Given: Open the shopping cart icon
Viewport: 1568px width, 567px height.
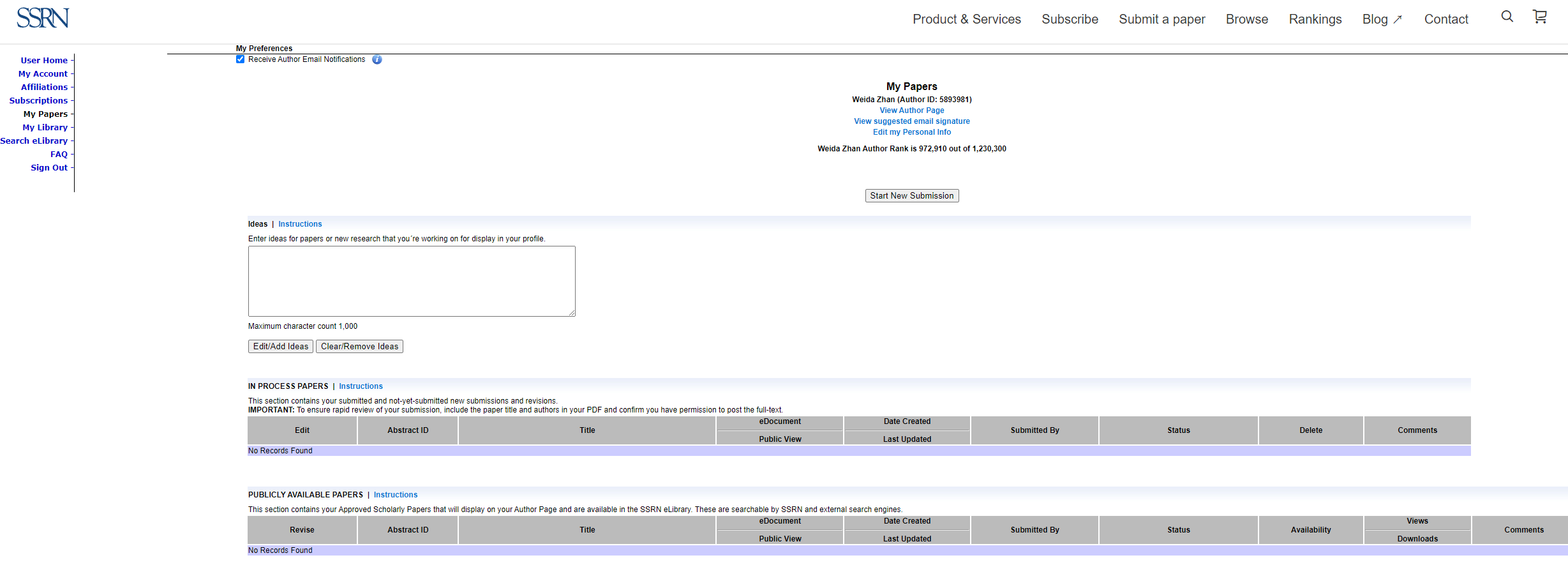Looking at the screenshot, I should click(1540, 17).
